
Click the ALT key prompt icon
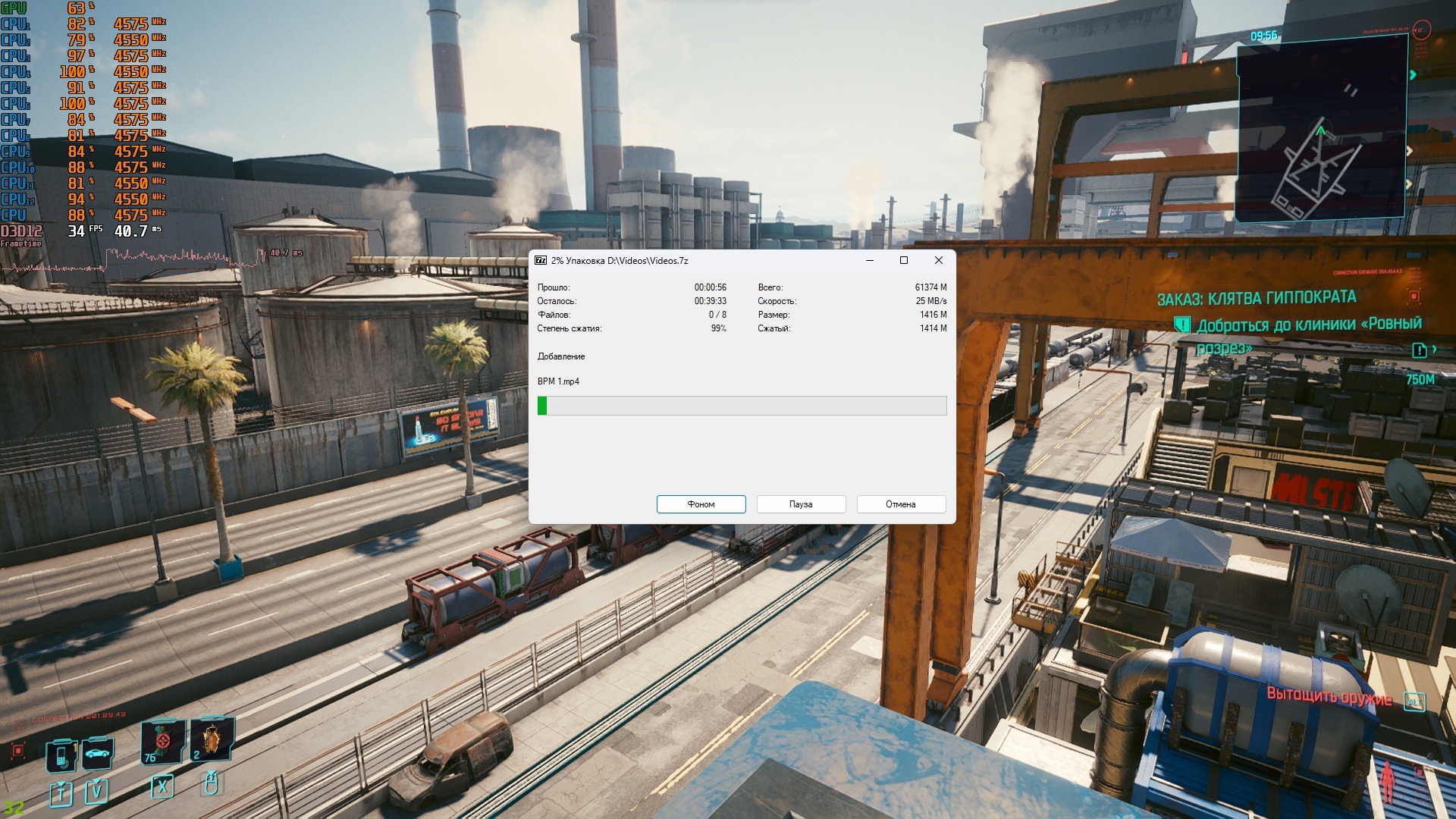pyautogui.click(x=1414, y=702)
